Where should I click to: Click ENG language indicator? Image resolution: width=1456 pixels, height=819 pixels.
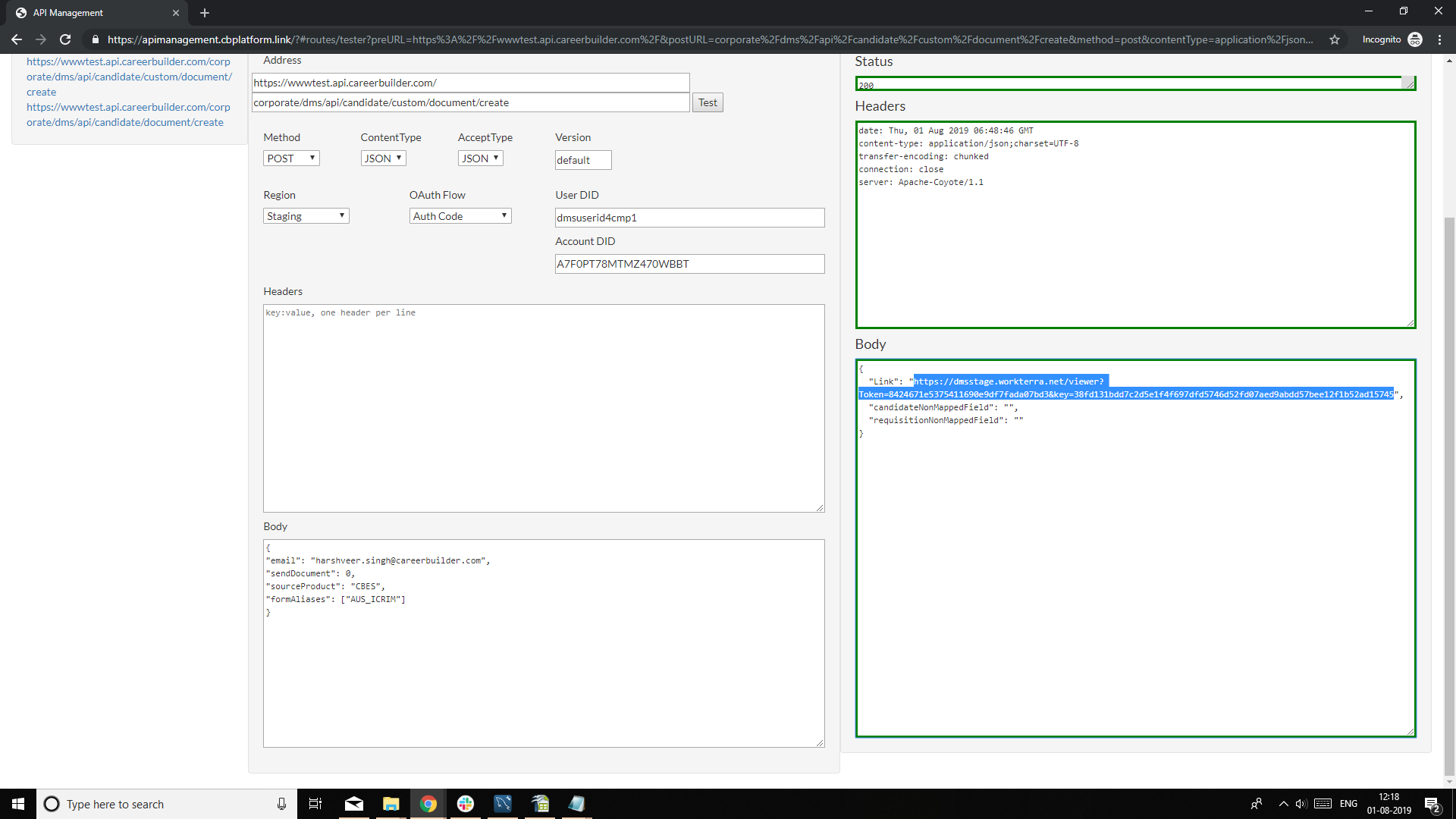tap(1348, 804)
